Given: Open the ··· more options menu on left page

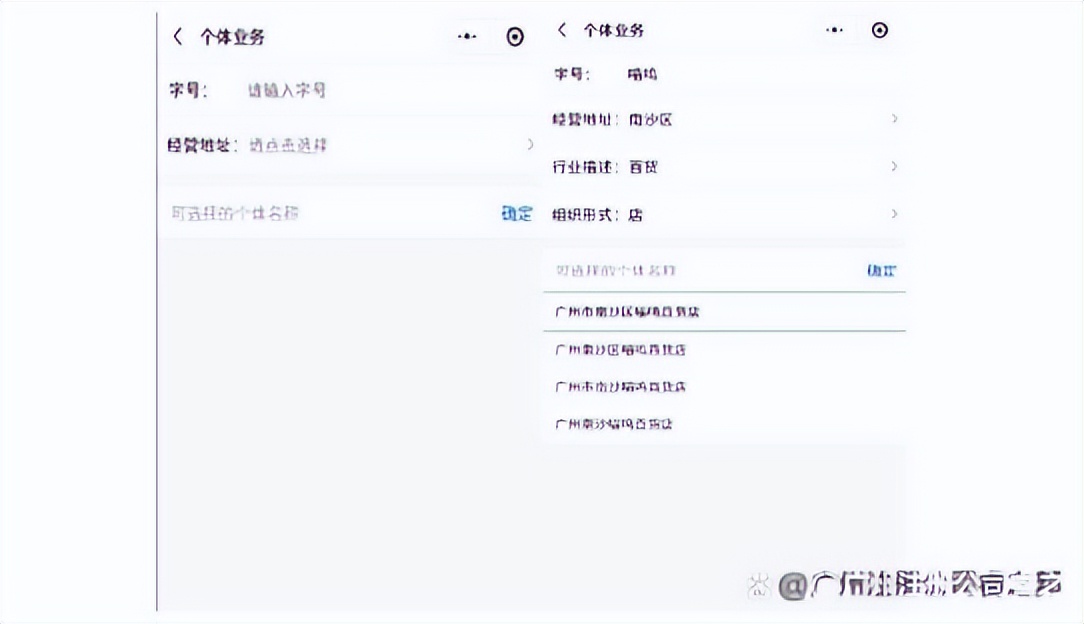Looking at the screenshot, I should [466, 36].
